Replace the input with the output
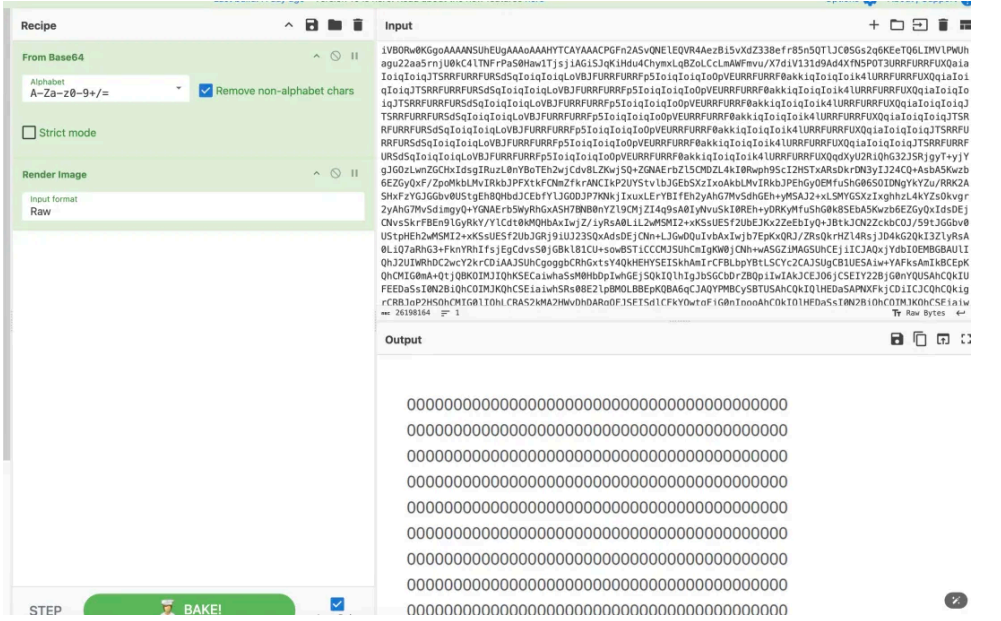Image resolution: width=1001 pixels, height=621 pixels. (943, 339)
